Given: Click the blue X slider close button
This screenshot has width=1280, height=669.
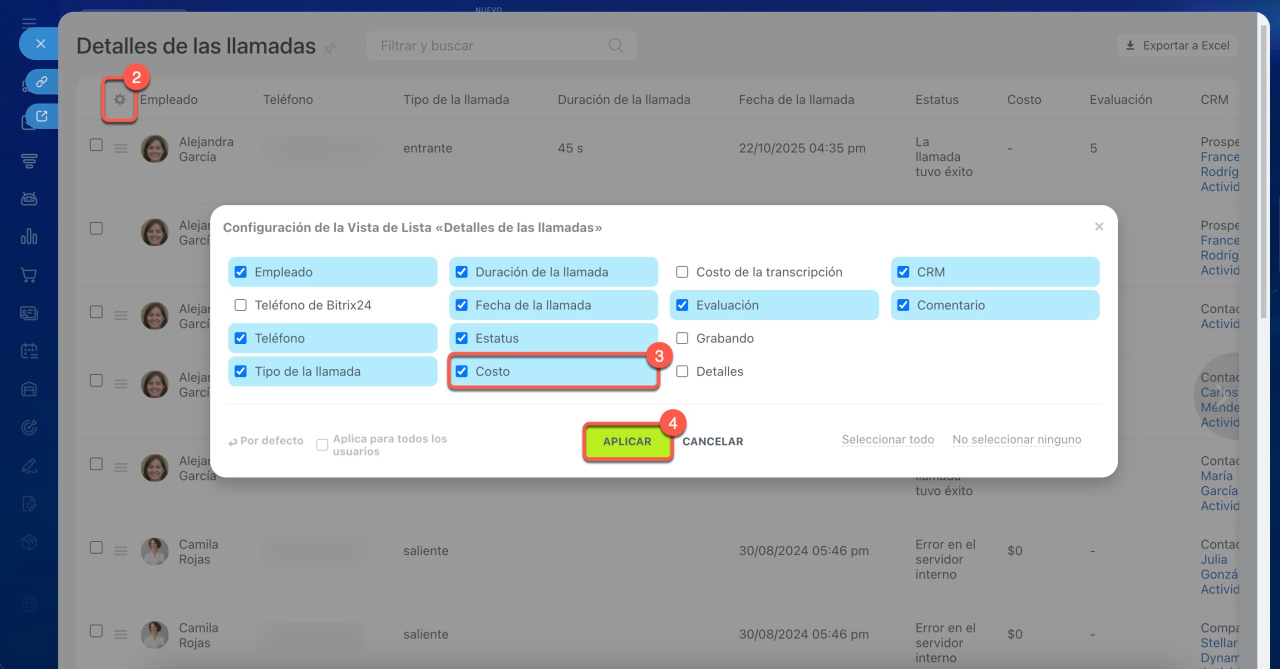Looking at the screenshot, I should point(40,44).
